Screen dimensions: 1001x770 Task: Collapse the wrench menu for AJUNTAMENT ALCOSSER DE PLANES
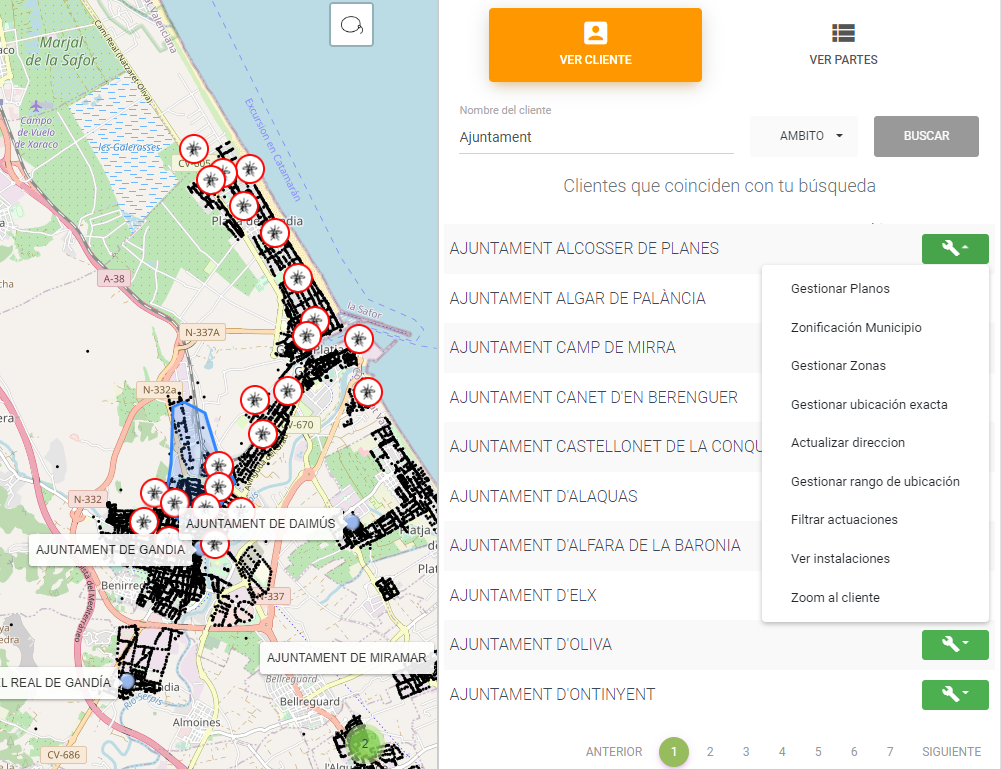954,248
